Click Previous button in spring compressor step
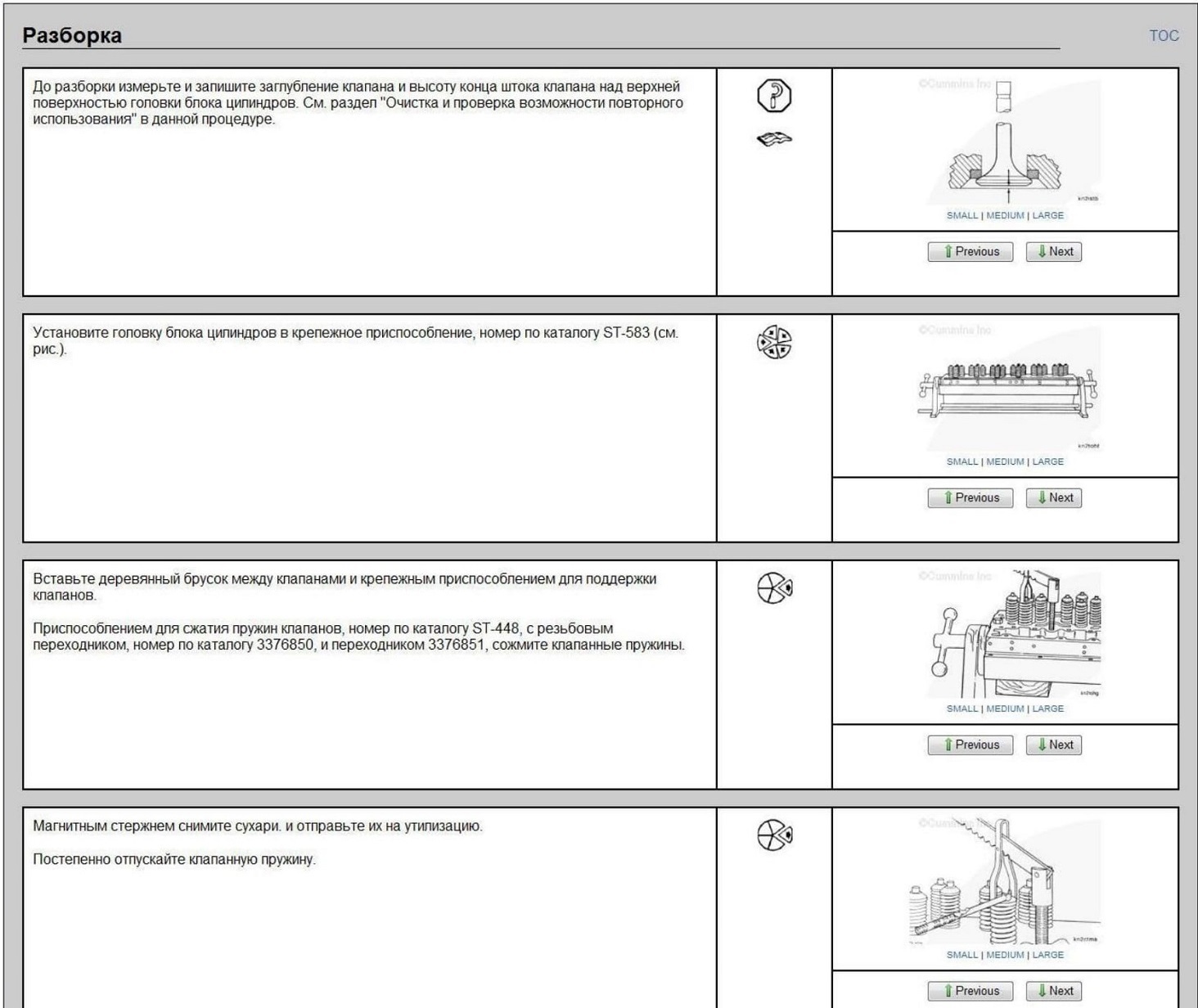Screen dimensions: 1198x1008 click(971, 745)
